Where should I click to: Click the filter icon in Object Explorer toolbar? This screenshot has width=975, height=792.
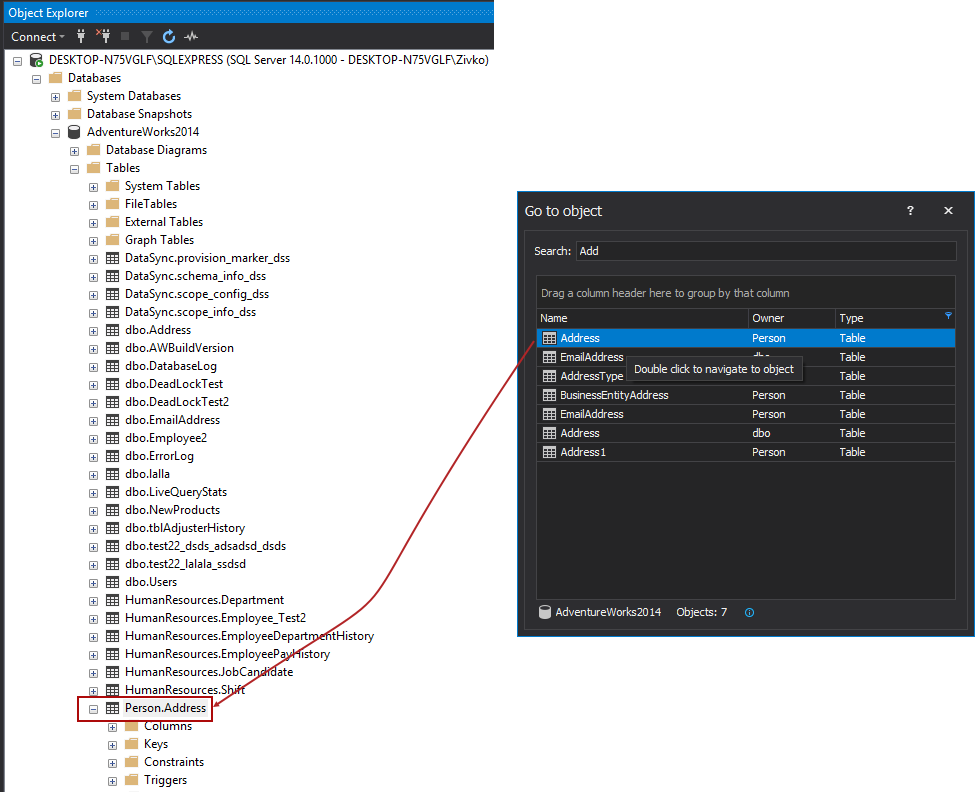(147, 36)
